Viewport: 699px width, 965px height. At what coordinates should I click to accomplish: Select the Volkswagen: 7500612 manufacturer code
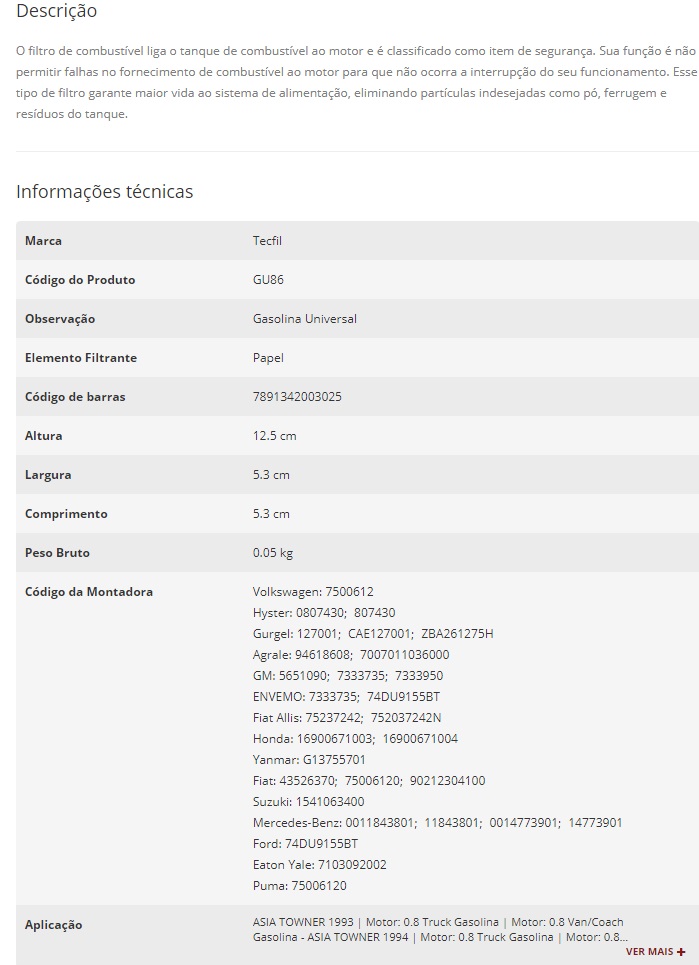click(x=313, y=592)
